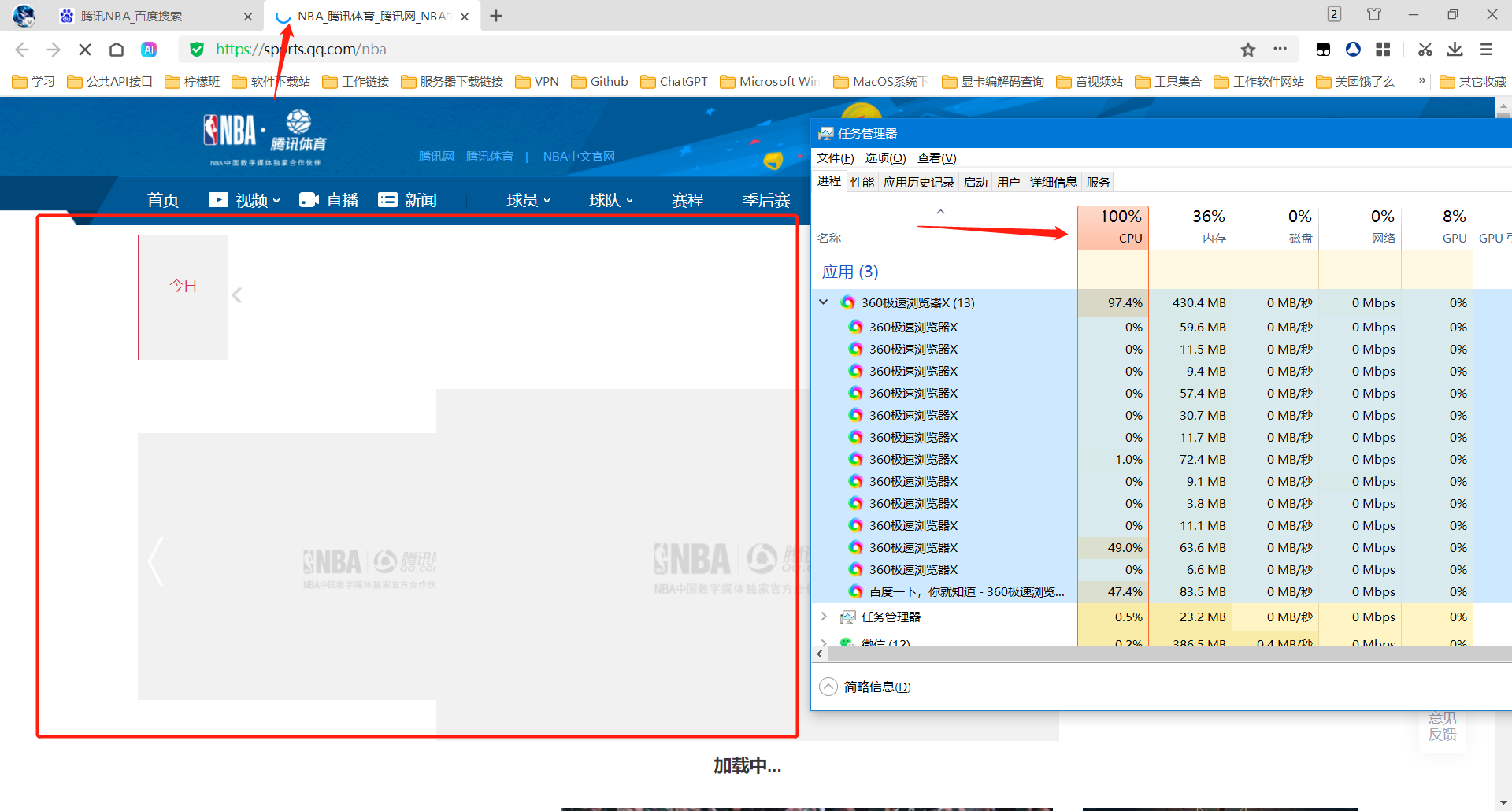Open the 腾讯体育 header link
1512x811 pixels.
[x=489, y=157]
